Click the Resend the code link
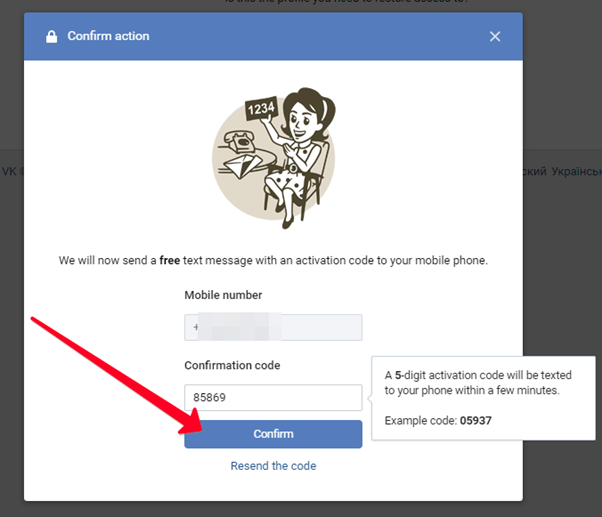 click(x=273, y=466)
